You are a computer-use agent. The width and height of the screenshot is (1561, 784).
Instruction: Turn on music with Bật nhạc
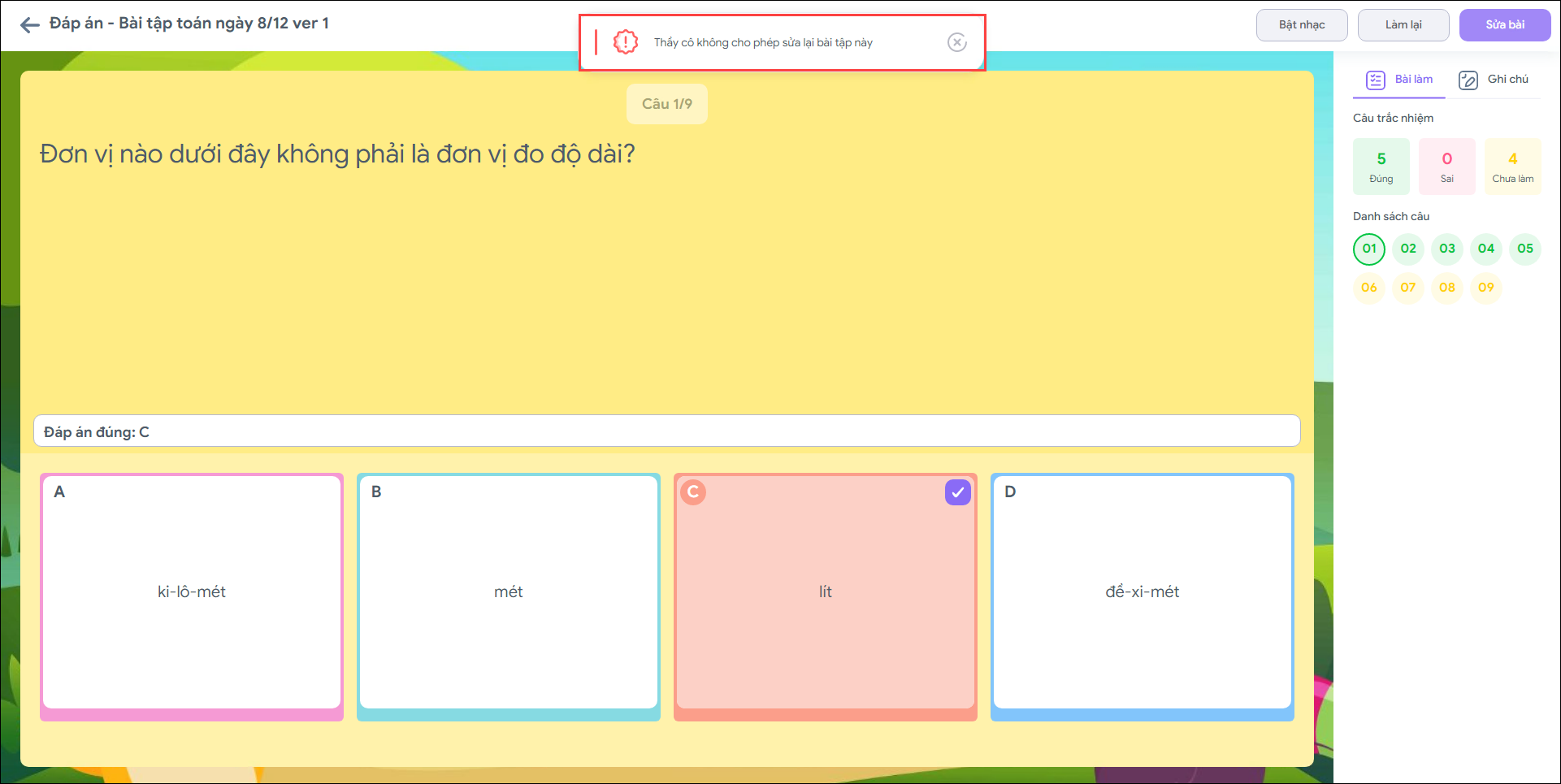click(1302, 24)
